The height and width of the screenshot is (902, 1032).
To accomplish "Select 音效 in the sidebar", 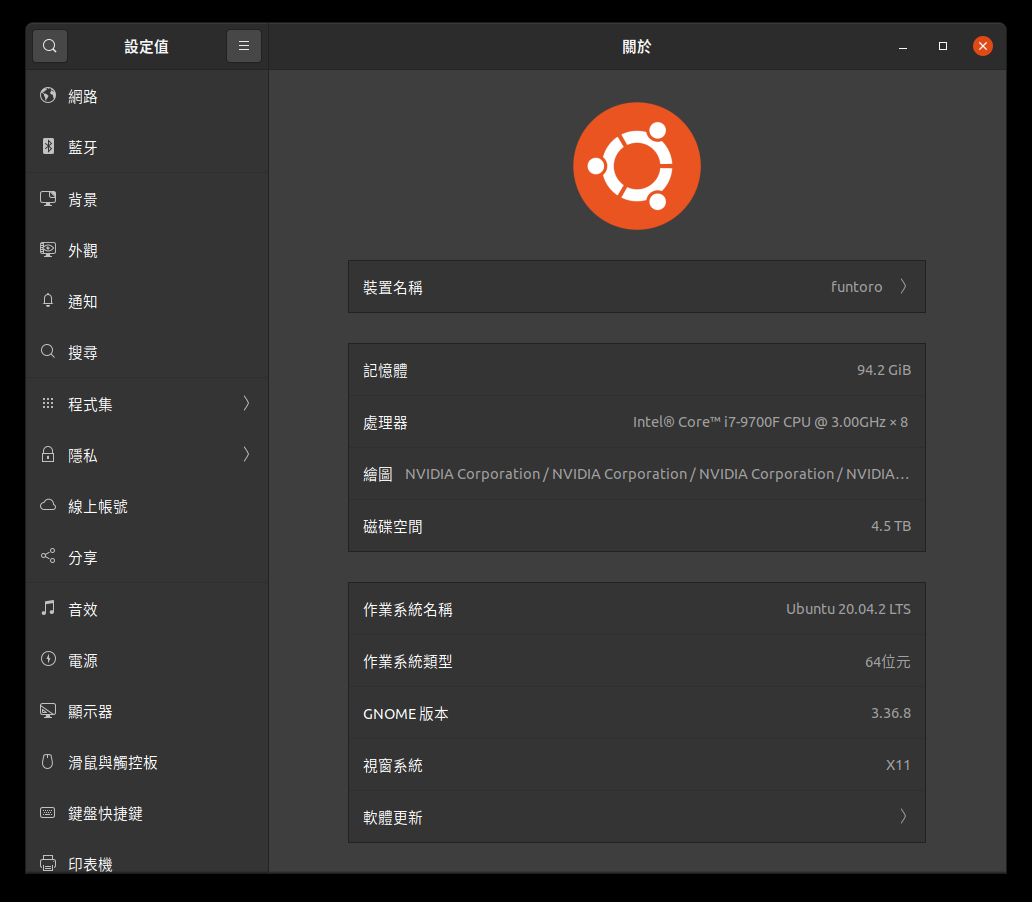I will tap(147, 609).
